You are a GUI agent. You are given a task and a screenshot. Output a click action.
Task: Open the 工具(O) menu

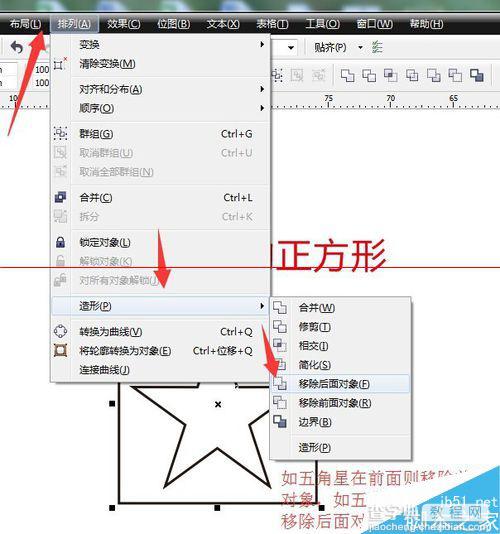point(323,24)
